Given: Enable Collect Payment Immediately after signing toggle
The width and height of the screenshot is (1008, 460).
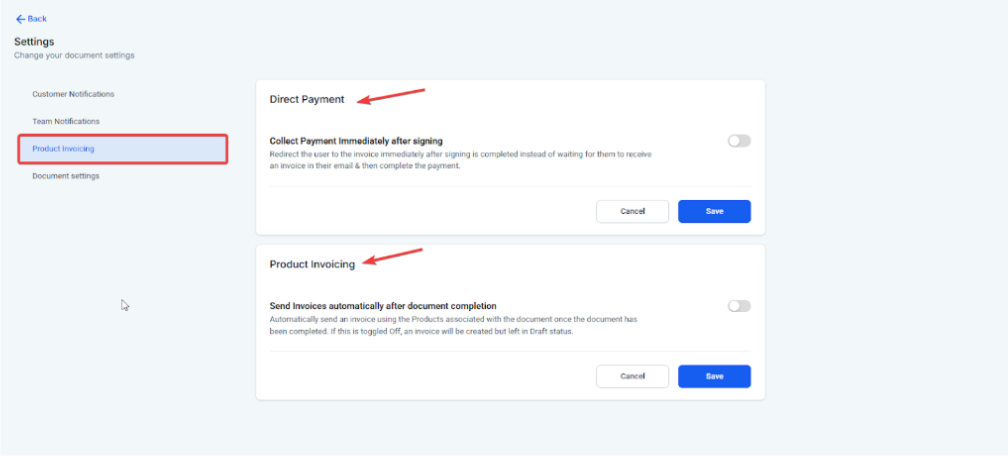Looking at the screenshot, I should (739, 141).
